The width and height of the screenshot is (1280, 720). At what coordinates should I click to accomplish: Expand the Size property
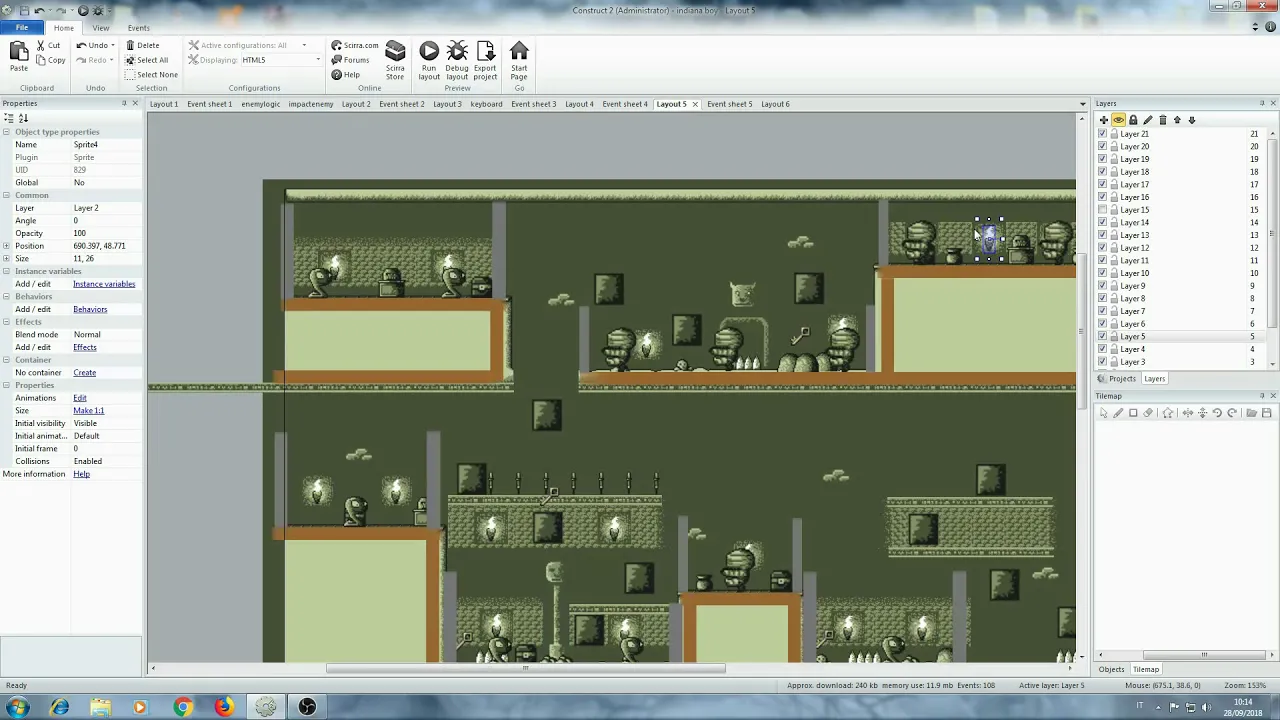pyautogui.click(x=6, y=259)
